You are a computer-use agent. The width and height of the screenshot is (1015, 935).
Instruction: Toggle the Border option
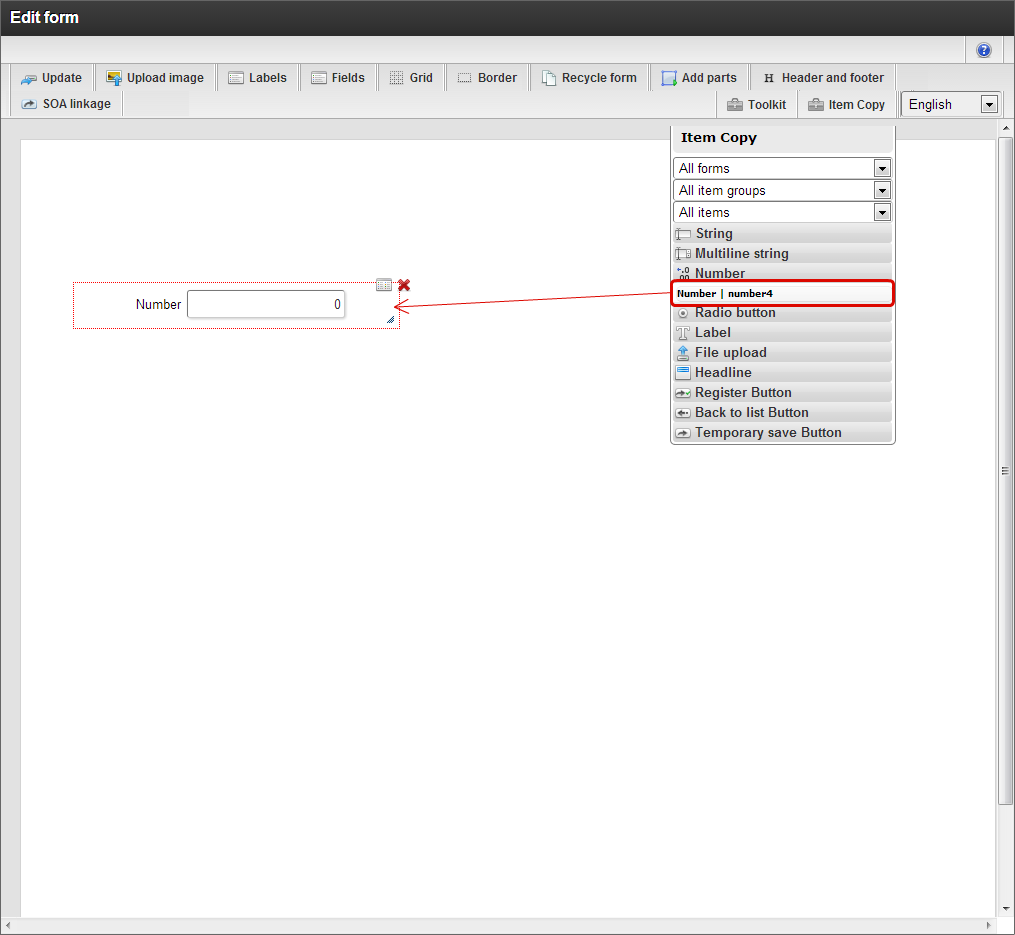(x=487, y=78)
